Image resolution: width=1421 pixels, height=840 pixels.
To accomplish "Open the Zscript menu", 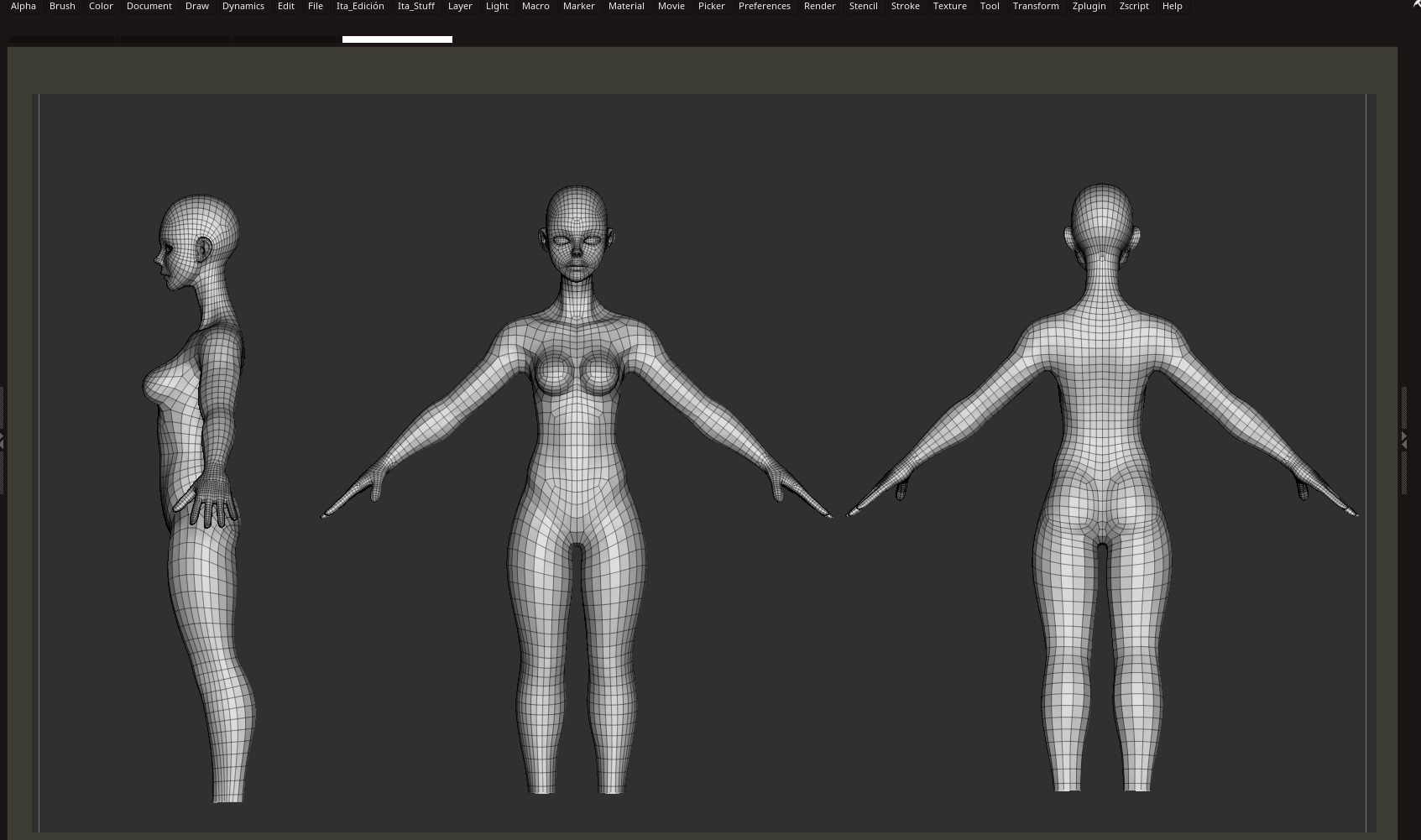I will tap(1134, 6).
